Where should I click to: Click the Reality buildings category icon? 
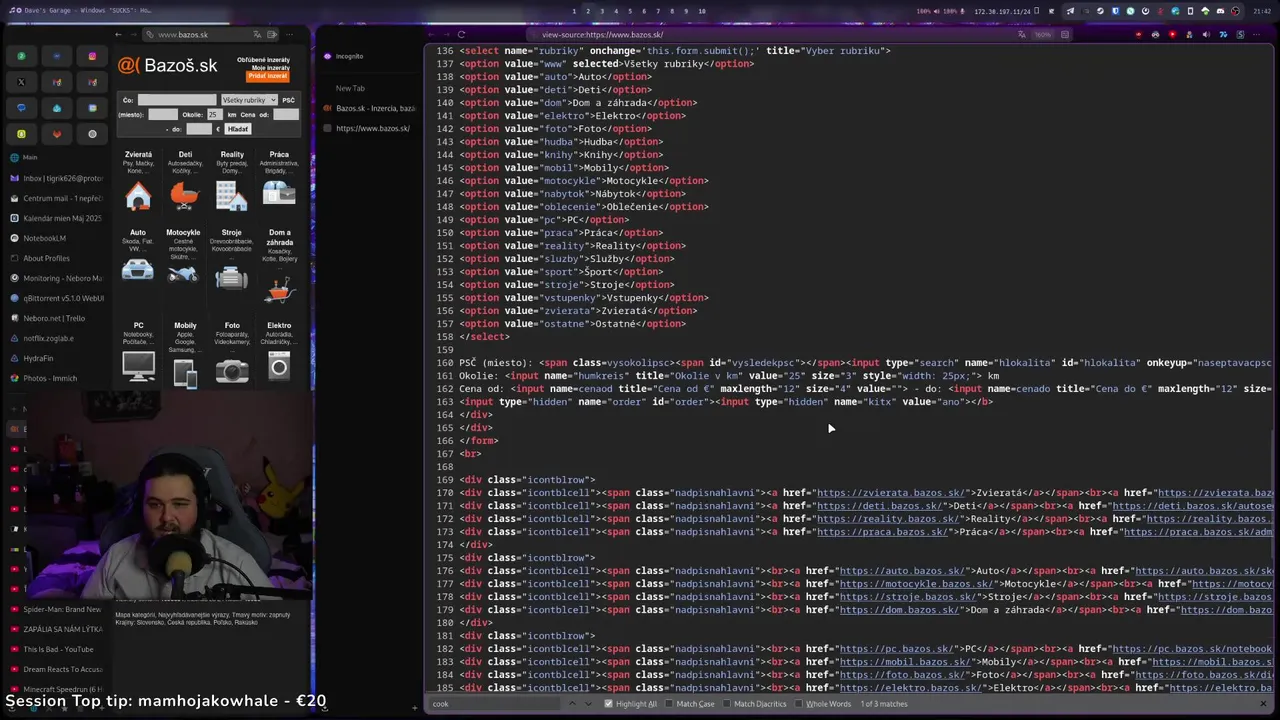(231, 196)
